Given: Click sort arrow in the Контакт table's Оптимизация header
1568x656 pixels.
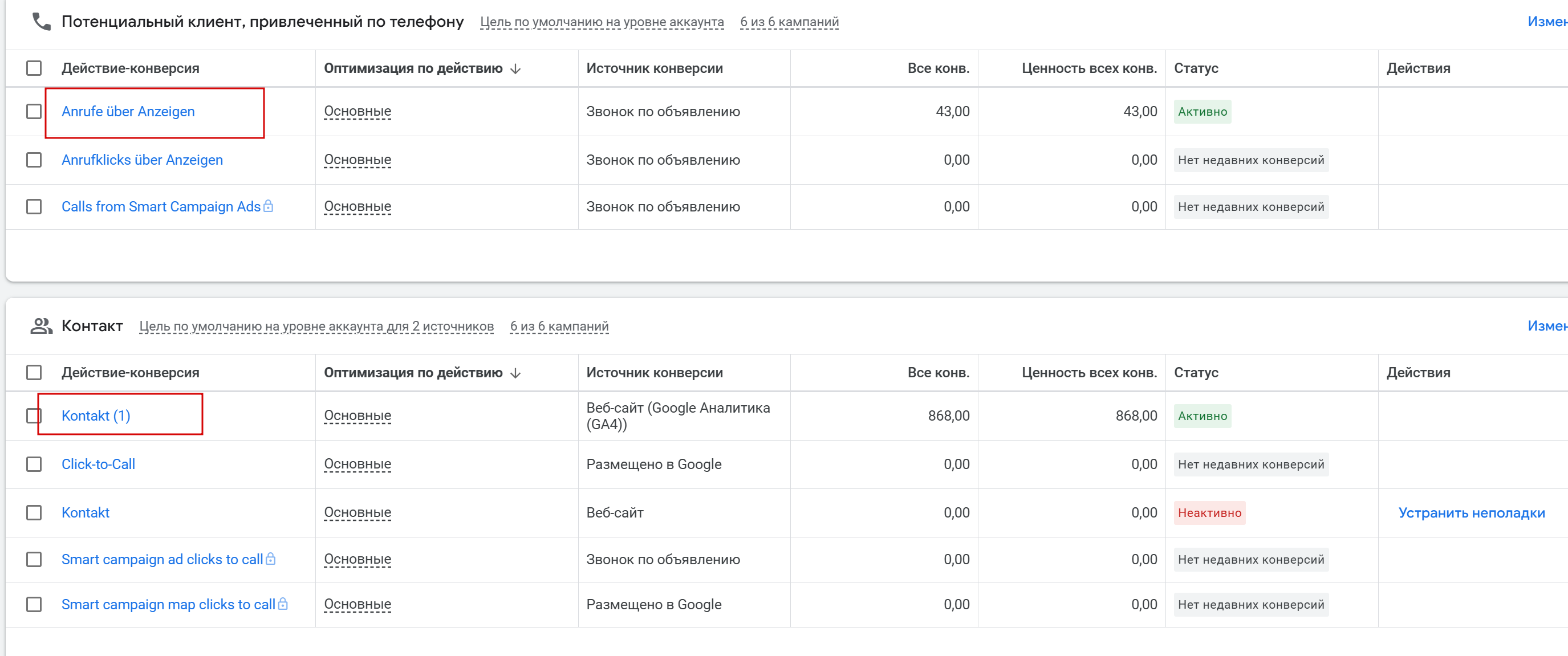Looking at the screenshot, I should [x=515, y=373].
